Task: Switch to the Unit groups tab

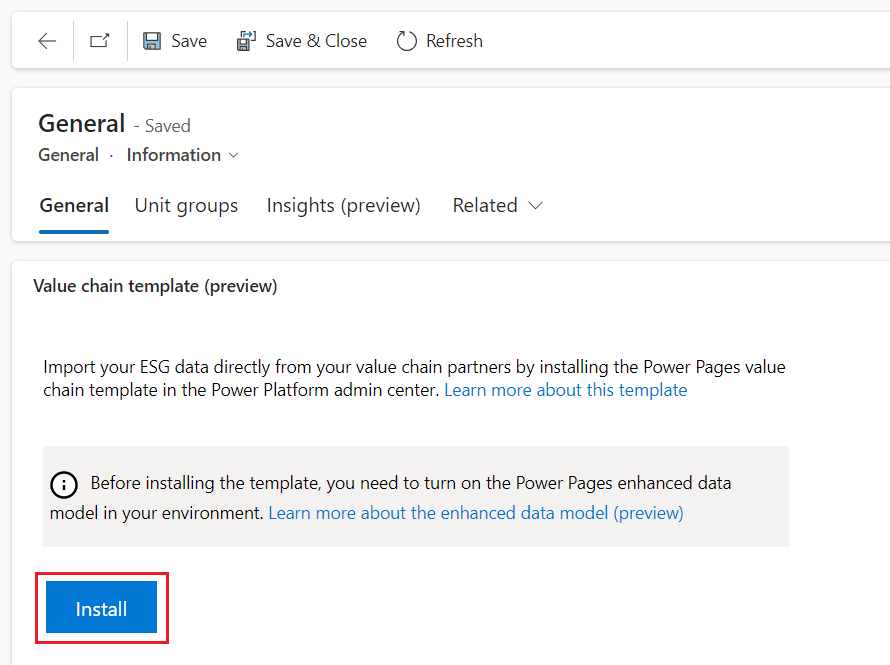Action: tap(186, 205)
